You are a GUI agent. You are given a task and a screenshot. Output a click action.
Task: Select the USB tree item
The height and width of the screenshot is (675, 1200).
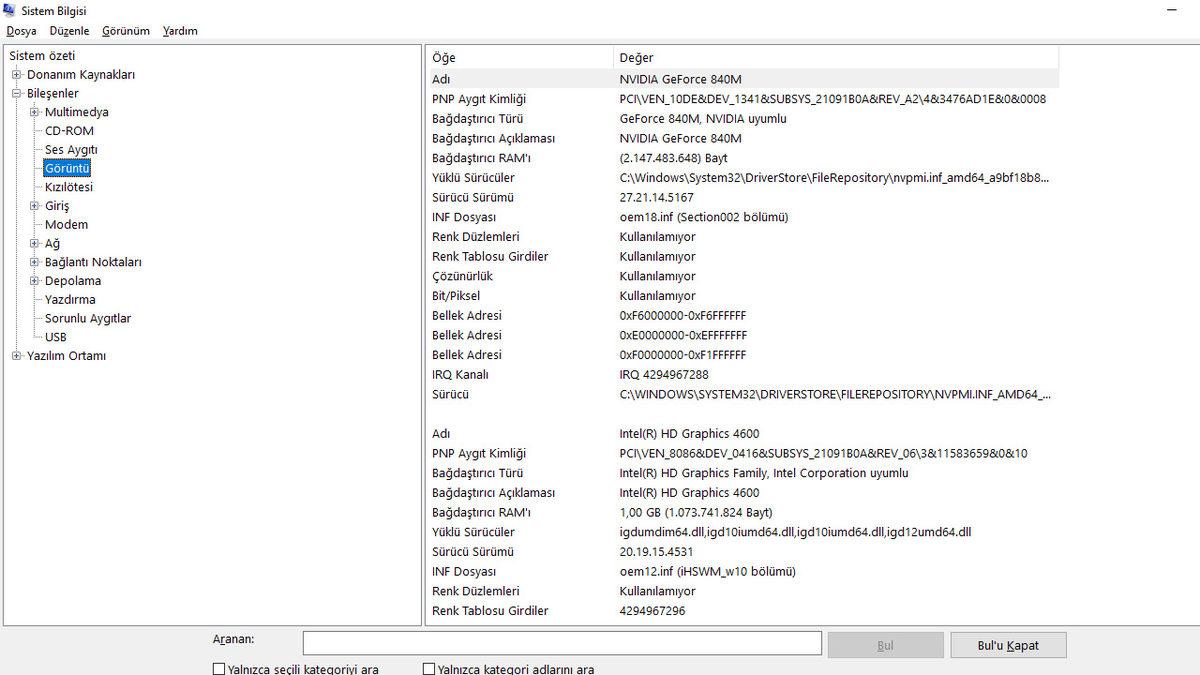(56, 337)
